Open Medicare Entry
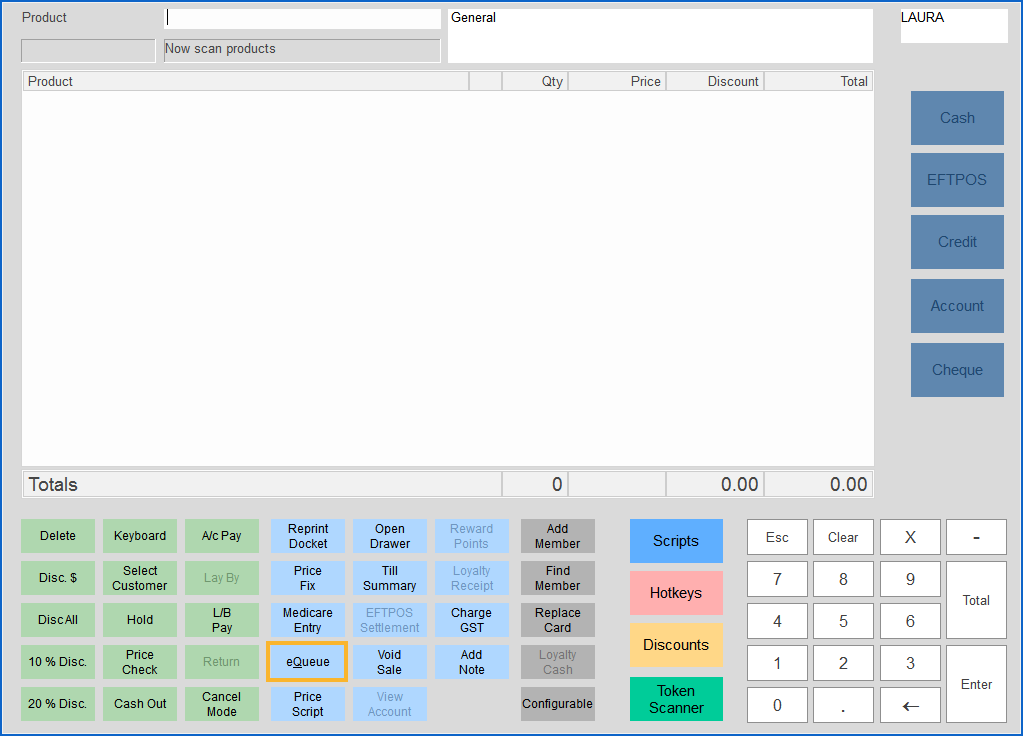Image resolution: width=1023 pixels, height=736 pixels. [x=307, y=620]
